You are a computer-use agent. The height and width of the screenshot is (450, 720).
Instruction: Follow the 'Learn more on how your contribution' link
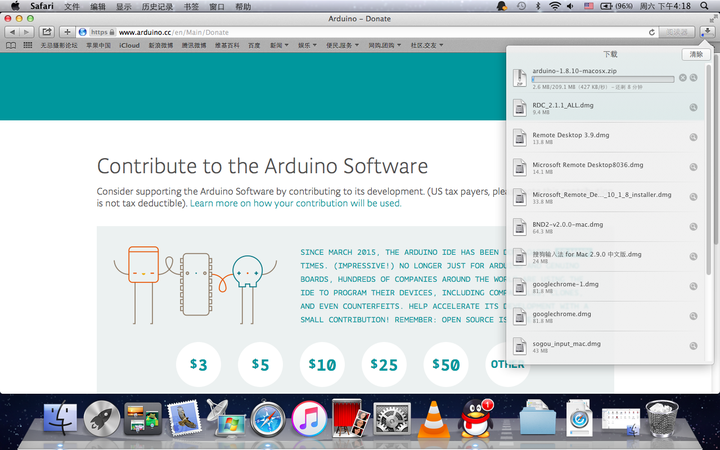pos(296,203)
